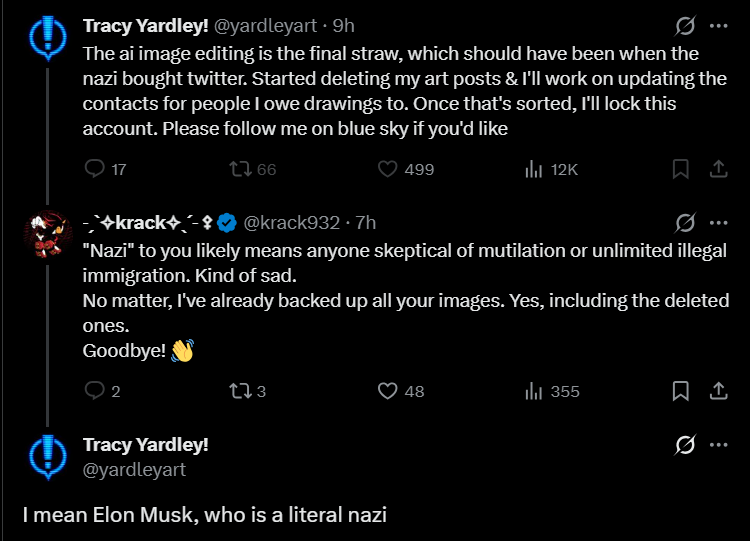View analytics showing 12K views
This screenshot has width=750, height=541.
click(534, 169)
